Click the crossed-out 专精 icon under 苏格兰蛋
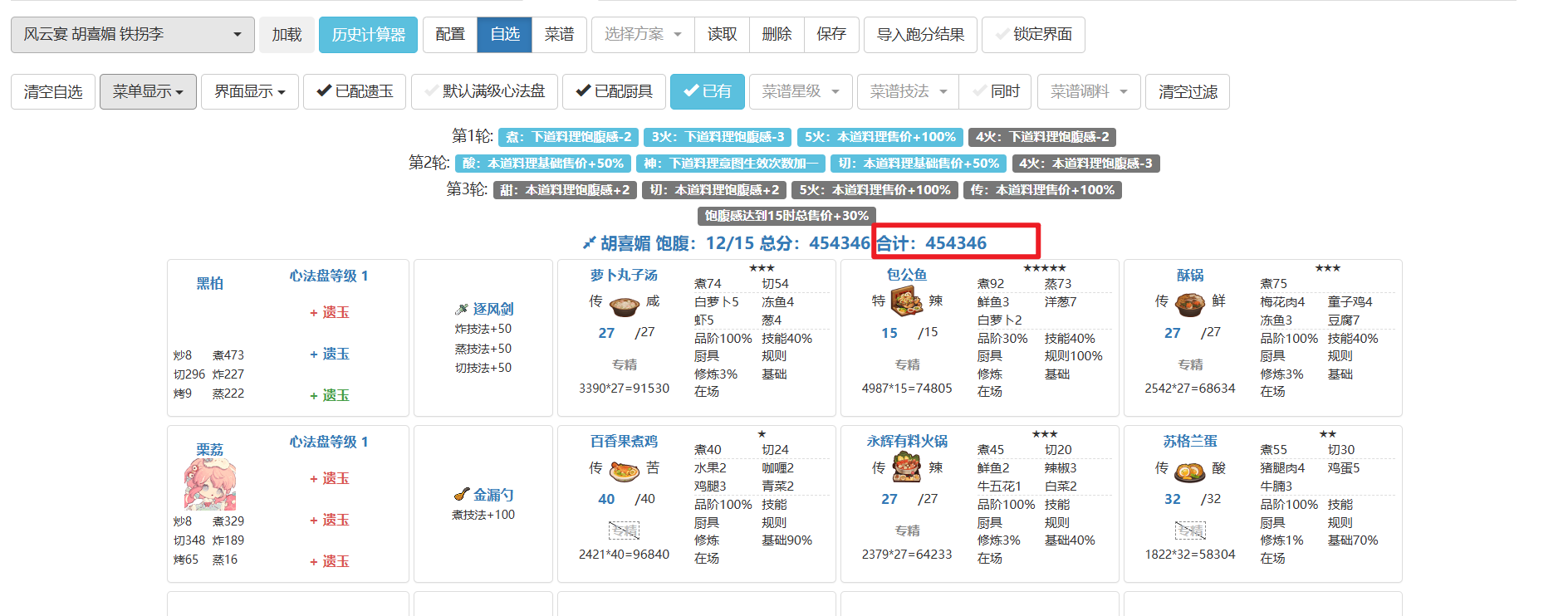The width and height of the screenshot is (1568, 616). [x=1190, y=530]
